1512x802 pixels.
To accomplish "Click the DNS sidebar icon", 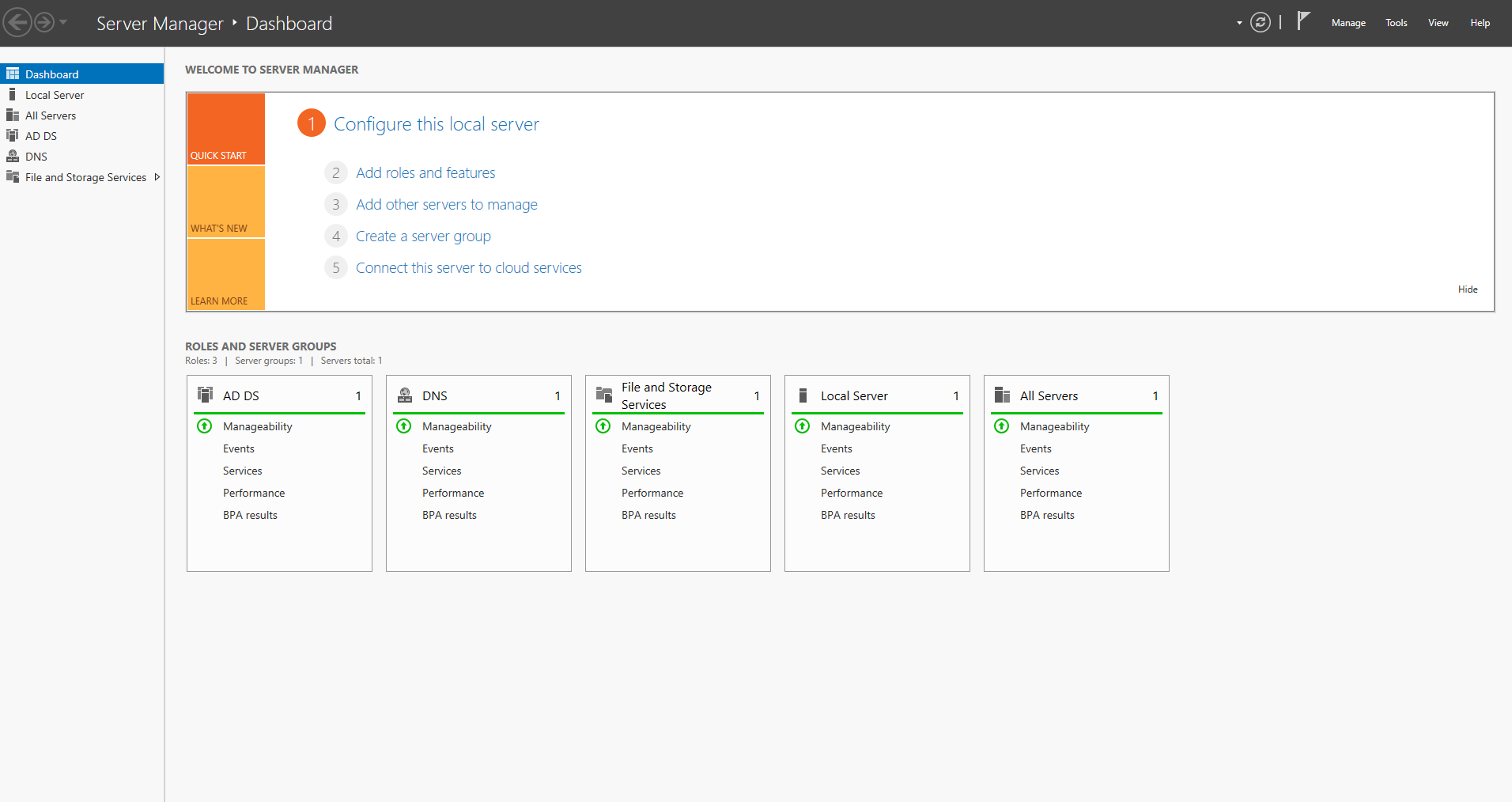I will pyautogui.click(x=13, y=156).
